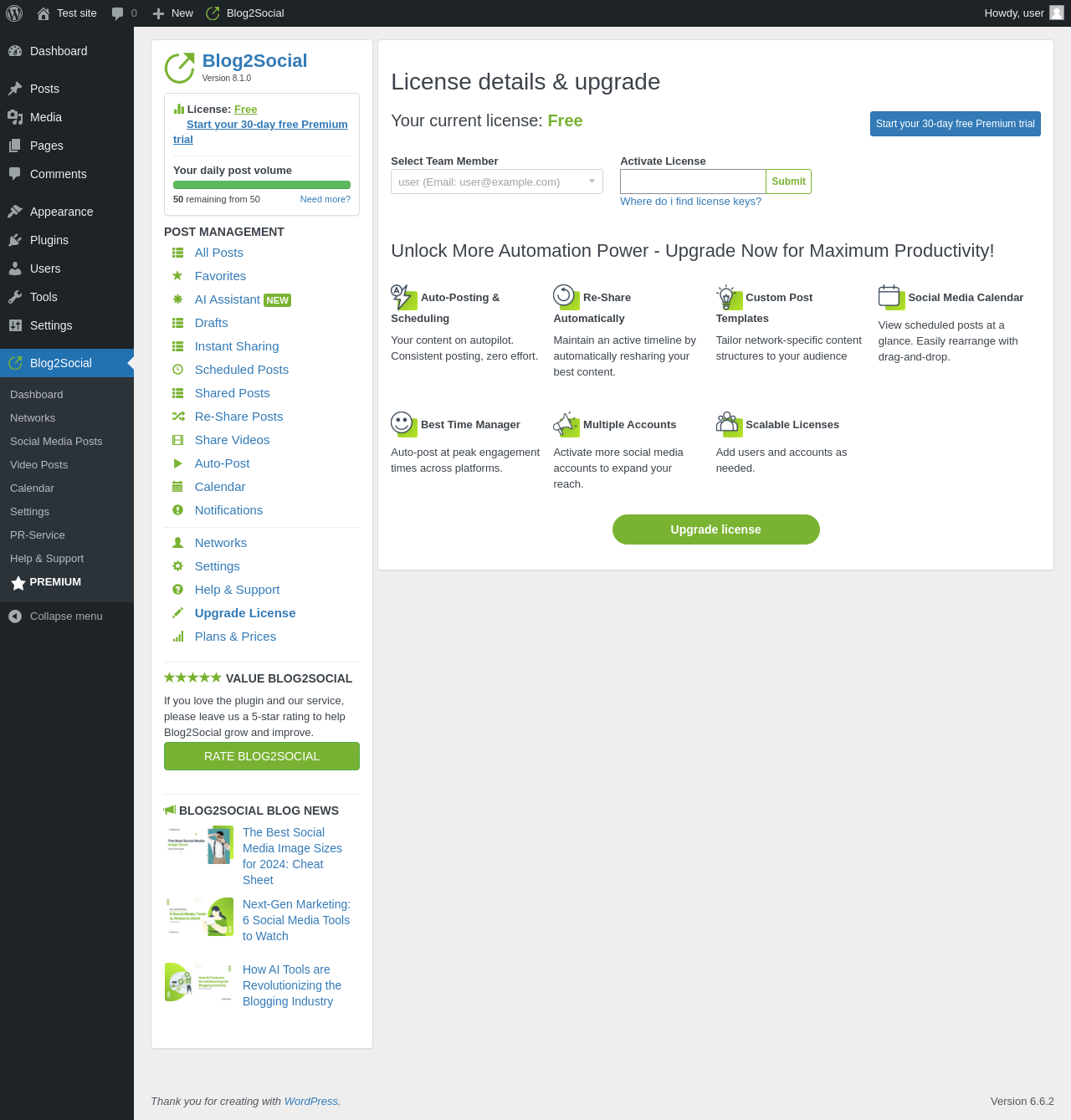Click the WordPress logo in admin bar
Viewport: 1071px width, 1120px height.
point(14,13)
